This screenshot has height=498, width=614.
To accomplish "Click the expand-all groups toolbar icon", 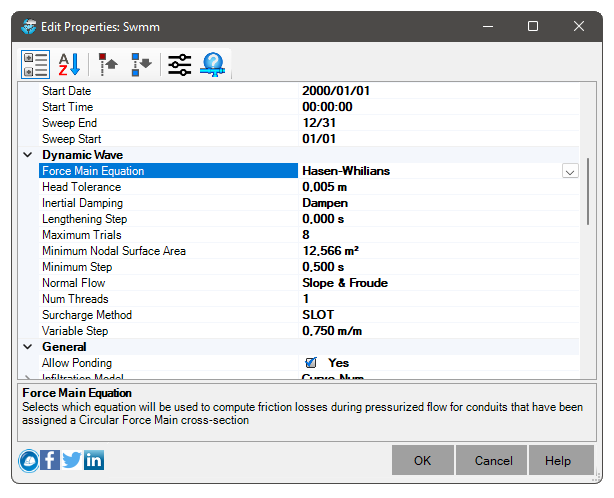I will tap(141, 64).
